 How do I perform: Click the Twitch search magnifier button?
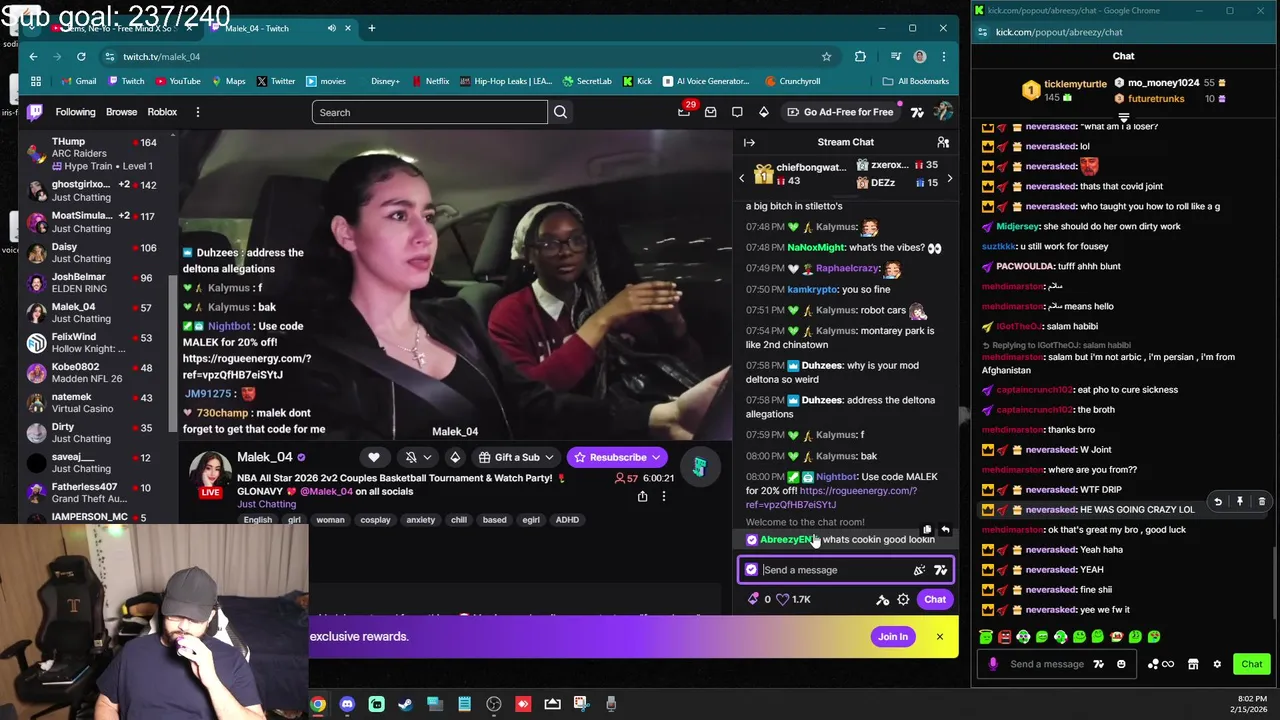click(560, 112)
